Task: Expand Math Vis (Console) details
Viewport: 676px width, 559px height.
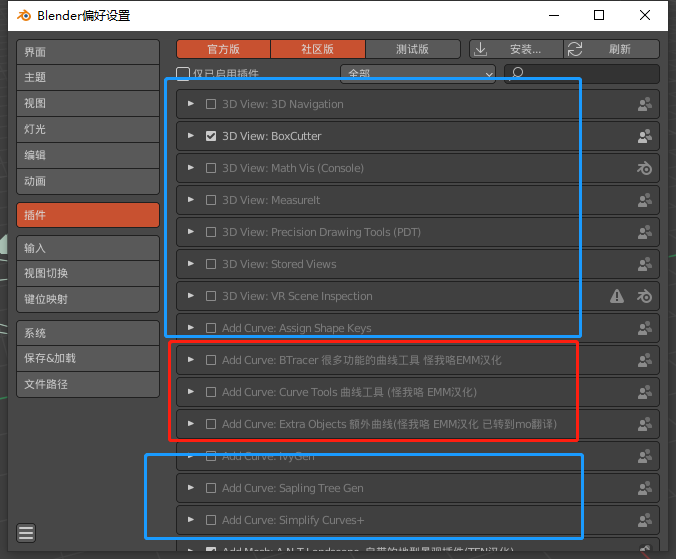Action: tap(191, 168)
